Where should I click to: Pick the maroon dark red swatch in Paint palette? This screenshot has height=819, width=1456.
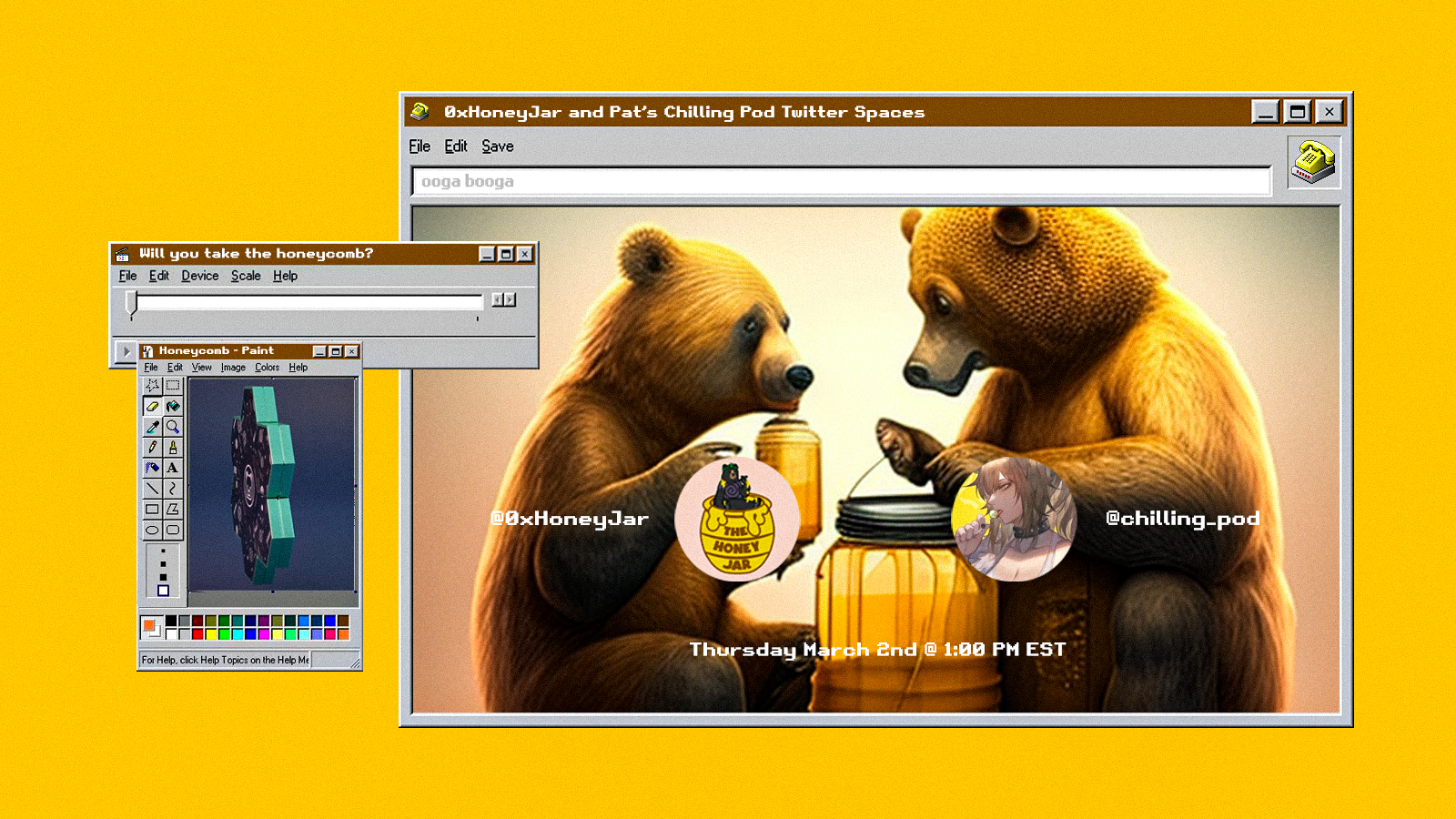click(x=197, y=621)
